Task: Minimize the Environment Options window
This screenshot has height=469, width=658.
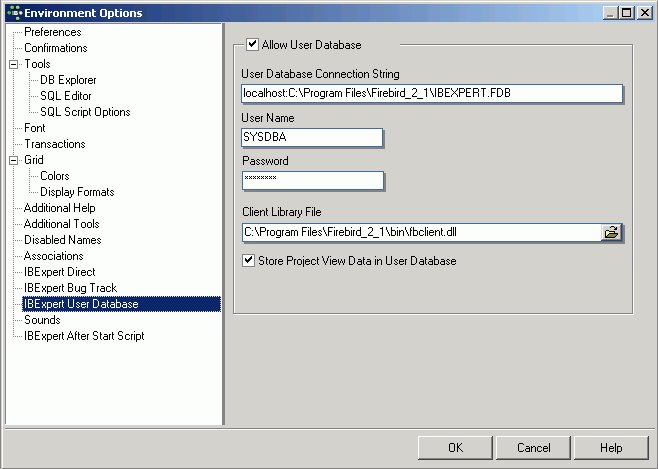Action: [610, 13]
